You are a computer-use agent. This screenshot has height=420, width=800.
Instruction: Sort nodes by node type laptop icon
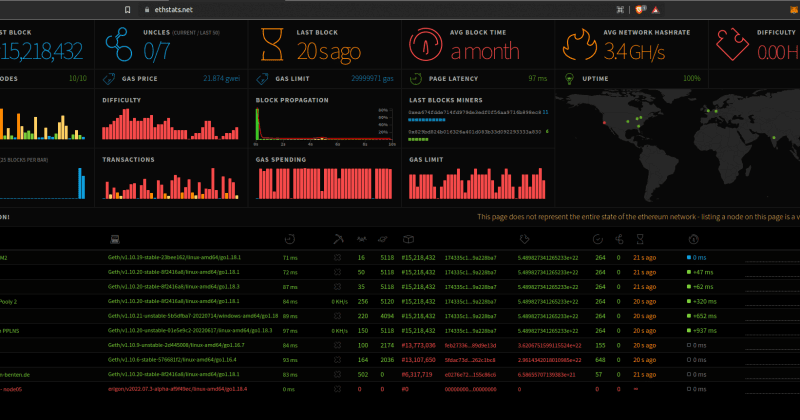(x=115, y=239)
